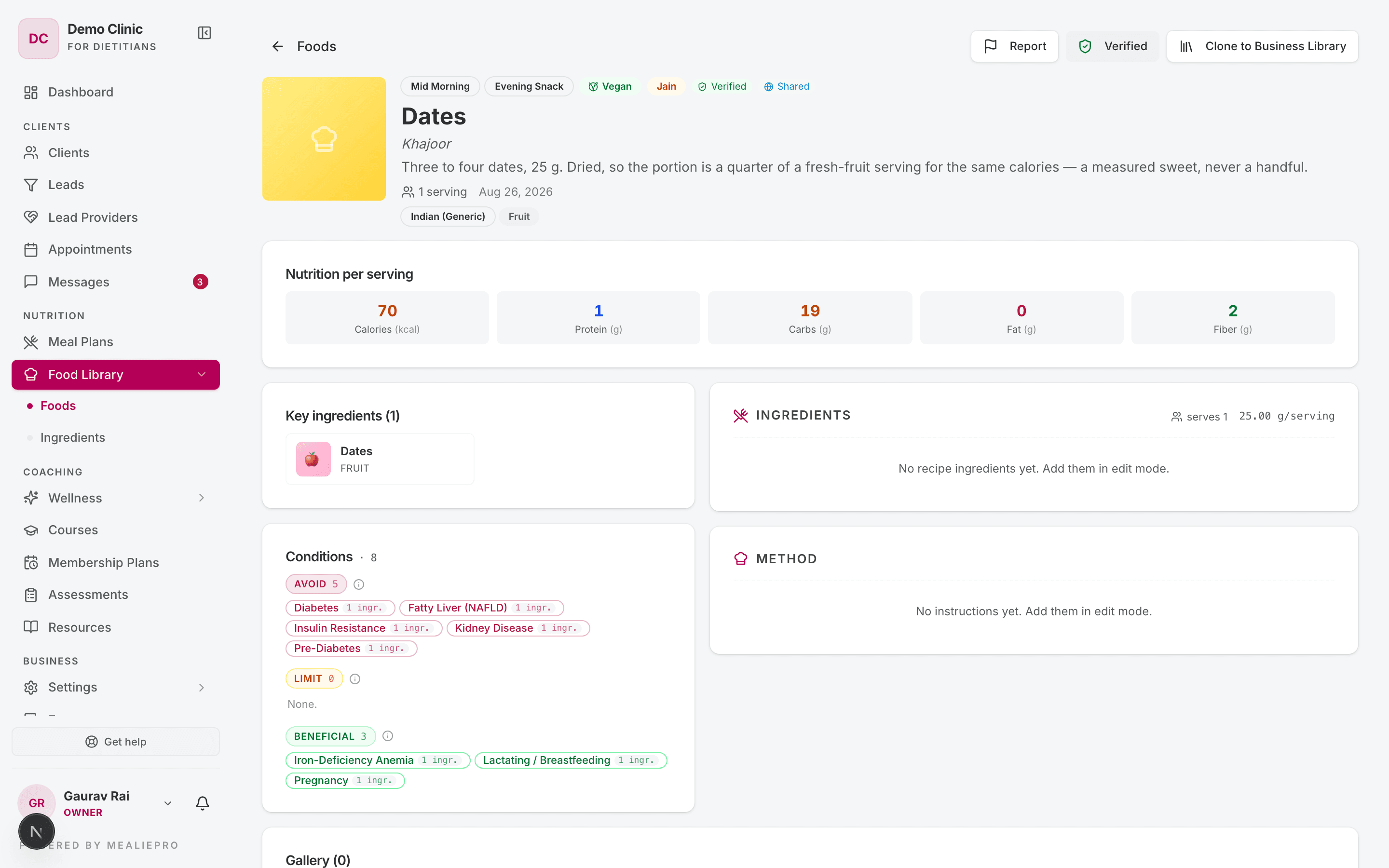Viewport: 1389px width, 868px height.
Task: Click the Diabetes avoid condition tag
Action: [x=340, y=608]
